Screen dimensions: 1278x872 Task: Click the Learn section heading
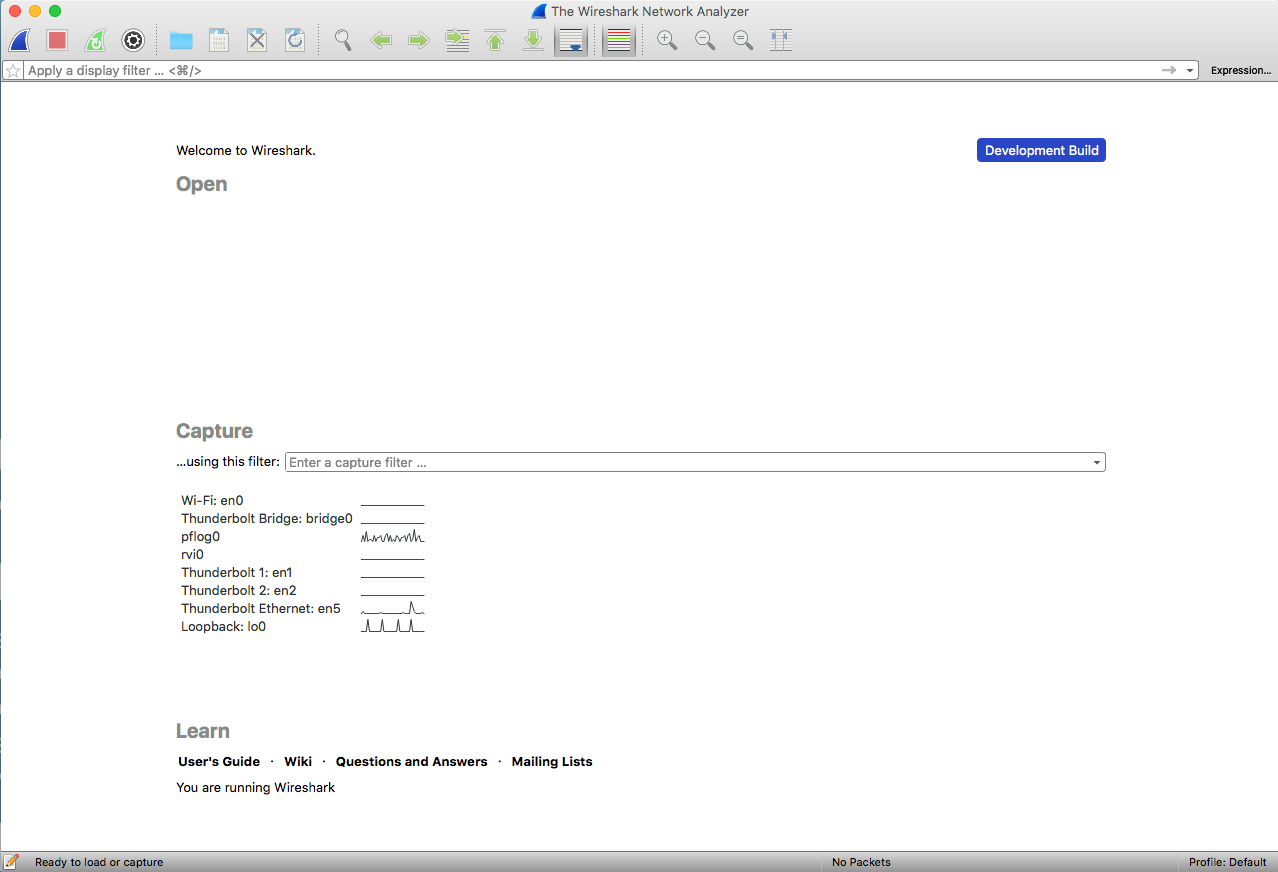click(203, 731)
